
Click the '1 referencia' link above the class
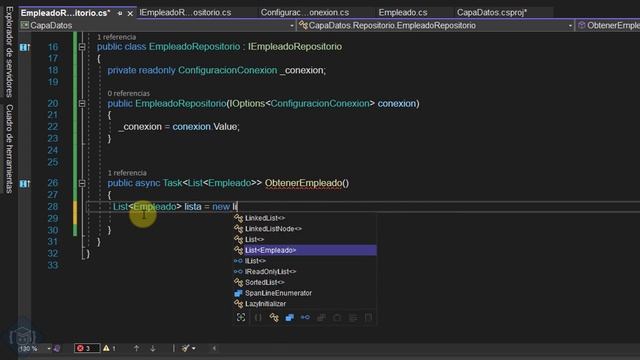point(117,37)
